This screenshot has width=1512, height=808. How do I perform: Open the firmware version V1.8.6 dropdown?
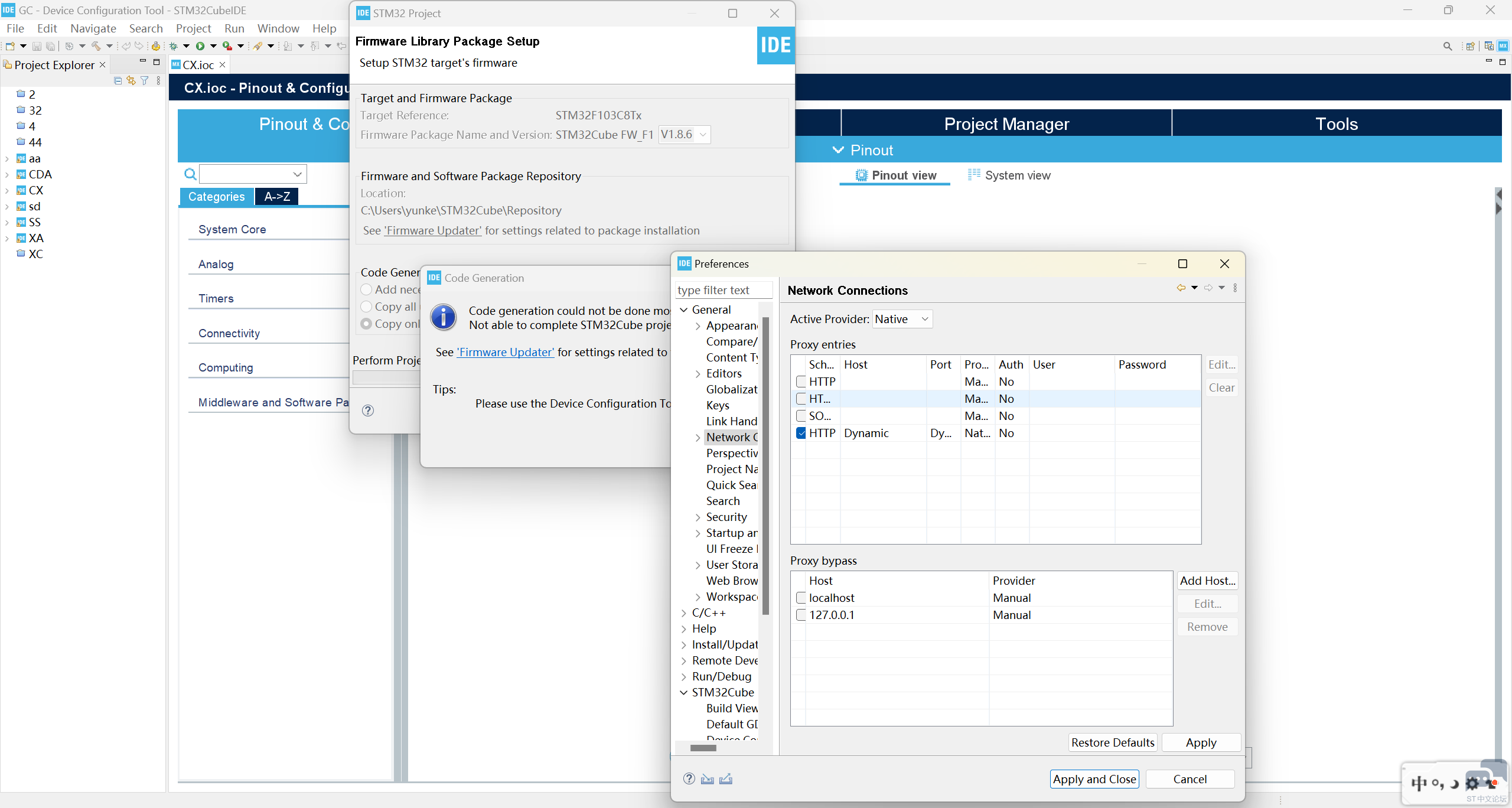pyautogui.click(x=684, y=135)
